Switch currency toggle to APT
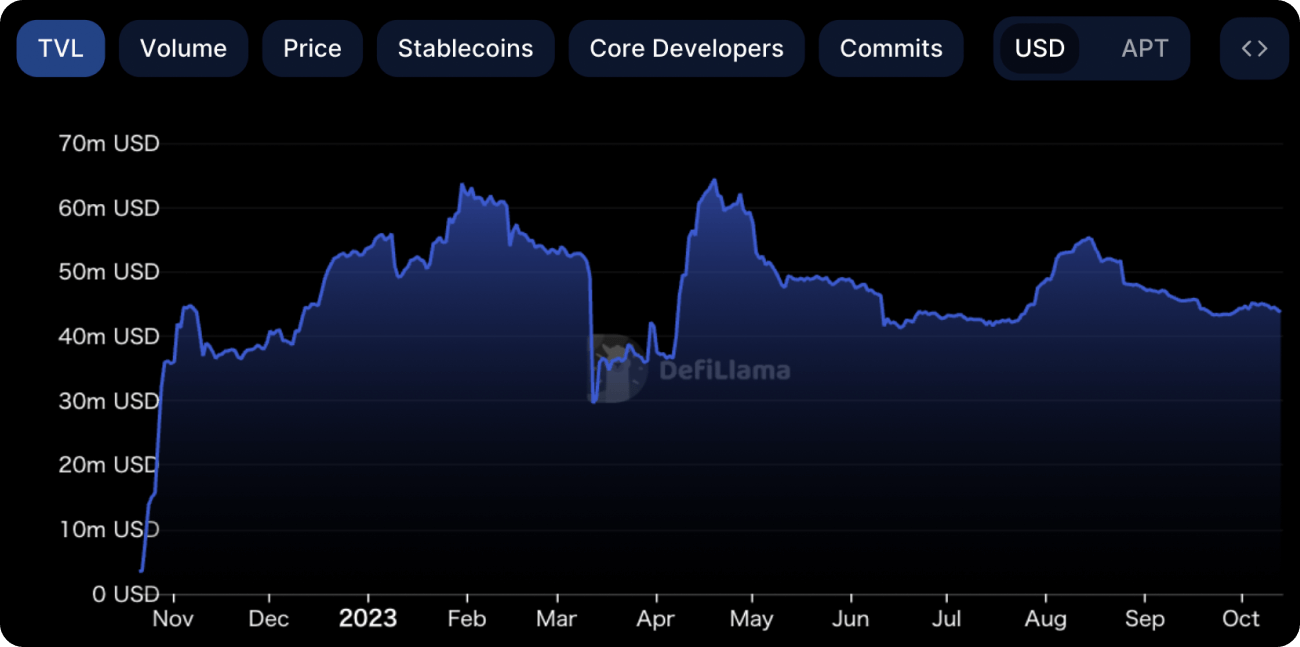This screenshot has width=1300, height=647. point(1144,48)
